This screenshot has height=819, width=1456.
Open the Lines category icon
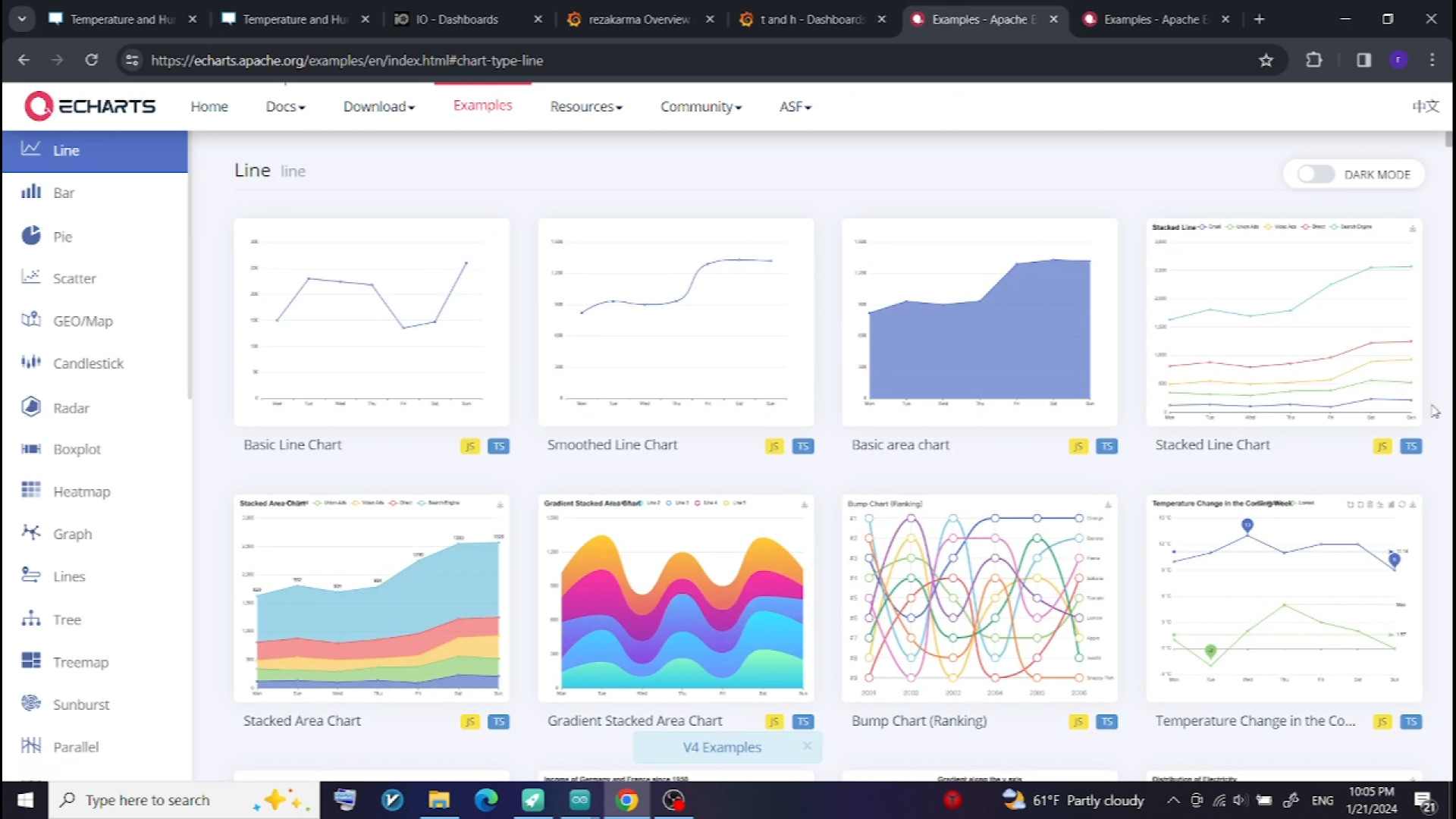click(x=30, y=576)
